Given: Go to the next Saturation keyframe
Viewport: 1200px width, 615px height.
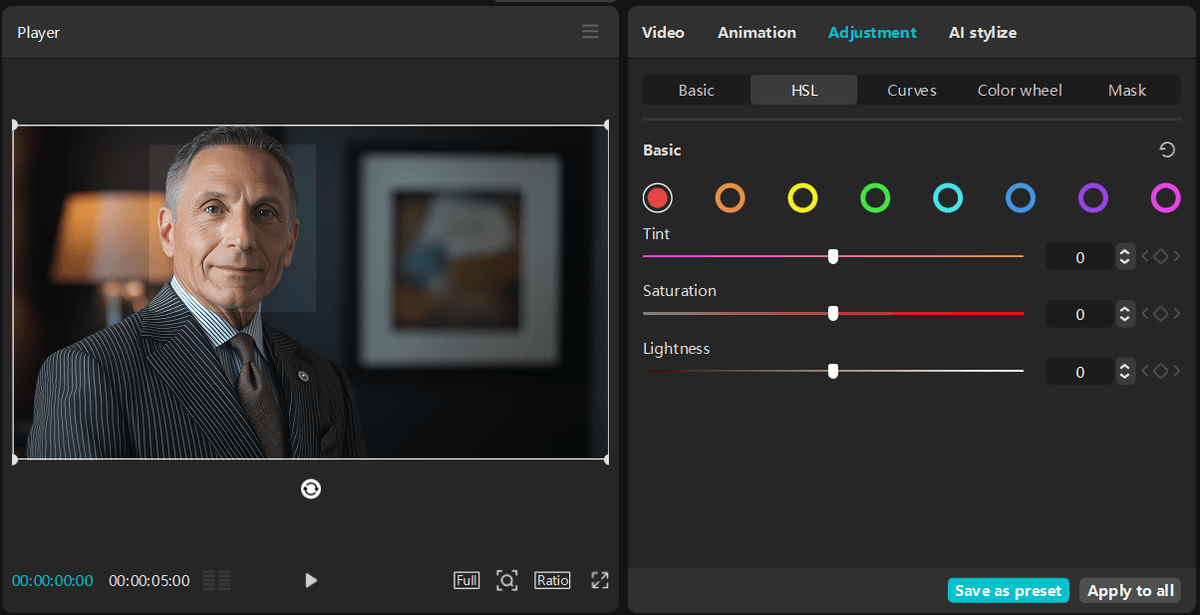Looking at the screenshot, I should [x=1177, y=314].
